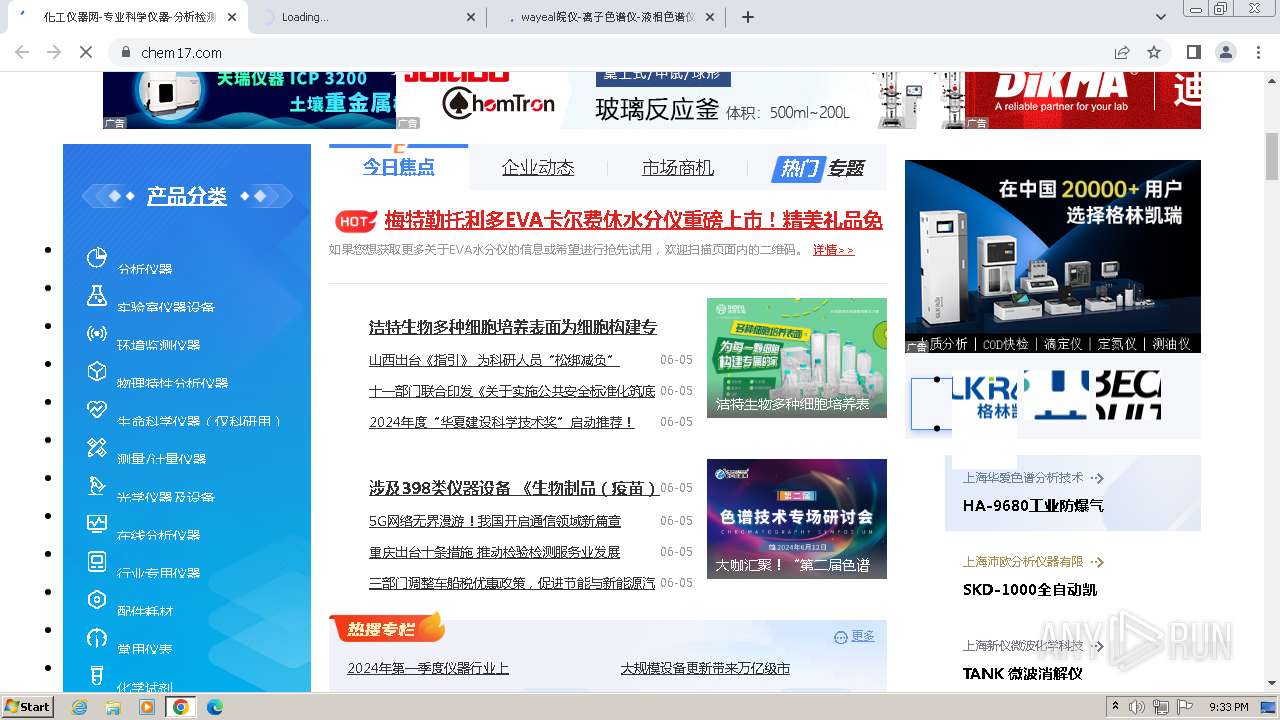
Task: Open the 梅特勒托利多EVA卡尔费休水分仪 headline link
Action: pyautogui.click(x=633, y=221)
